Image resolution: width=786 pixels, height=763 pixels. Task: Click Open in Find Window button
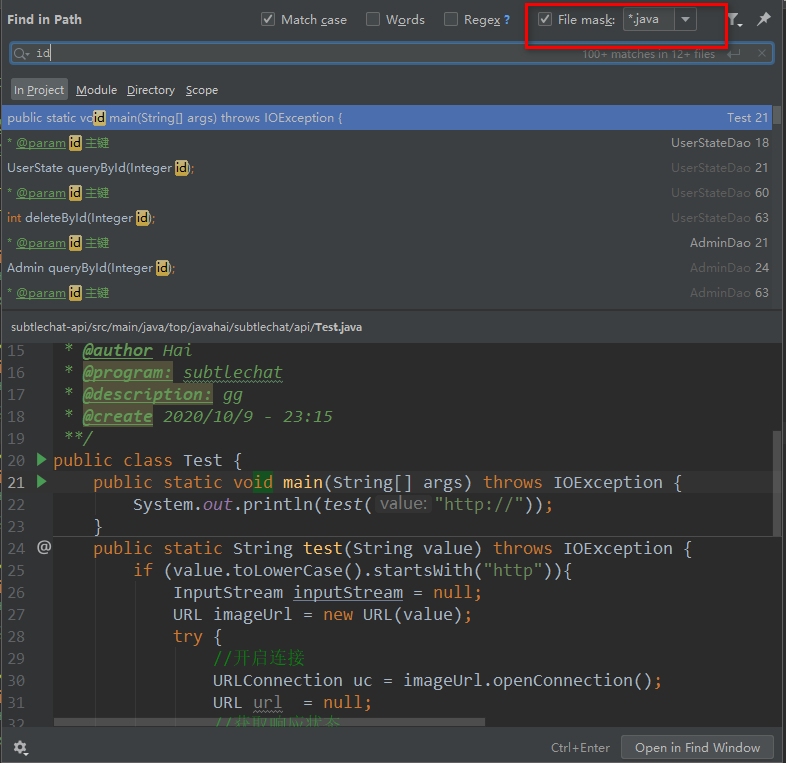pos(697,747)
